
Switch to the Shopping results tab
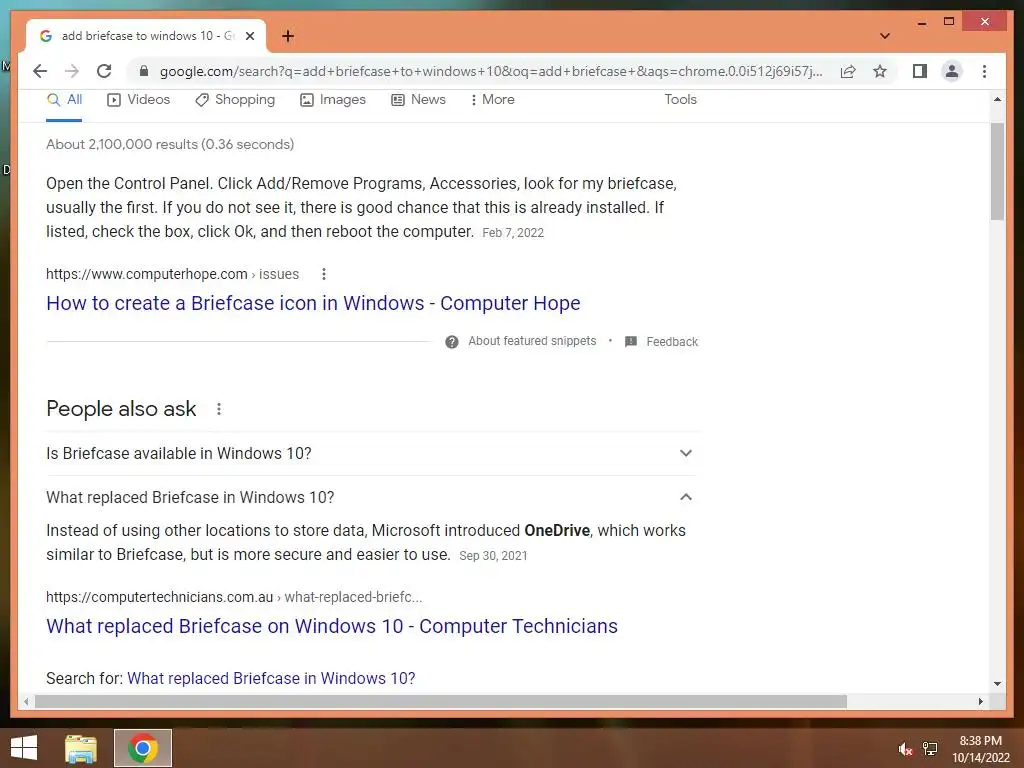[x=235, y=100]
